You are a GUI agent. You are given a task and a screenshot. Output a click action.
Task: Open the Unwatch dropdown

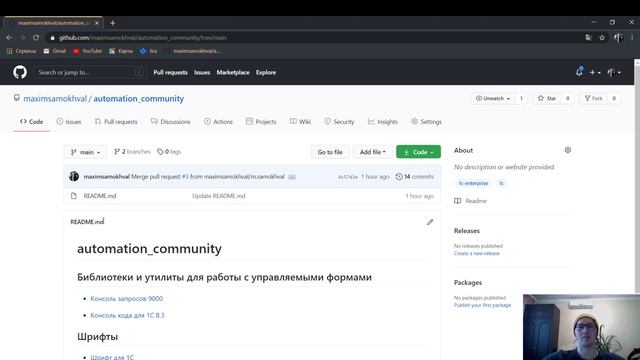pos(493,98)
